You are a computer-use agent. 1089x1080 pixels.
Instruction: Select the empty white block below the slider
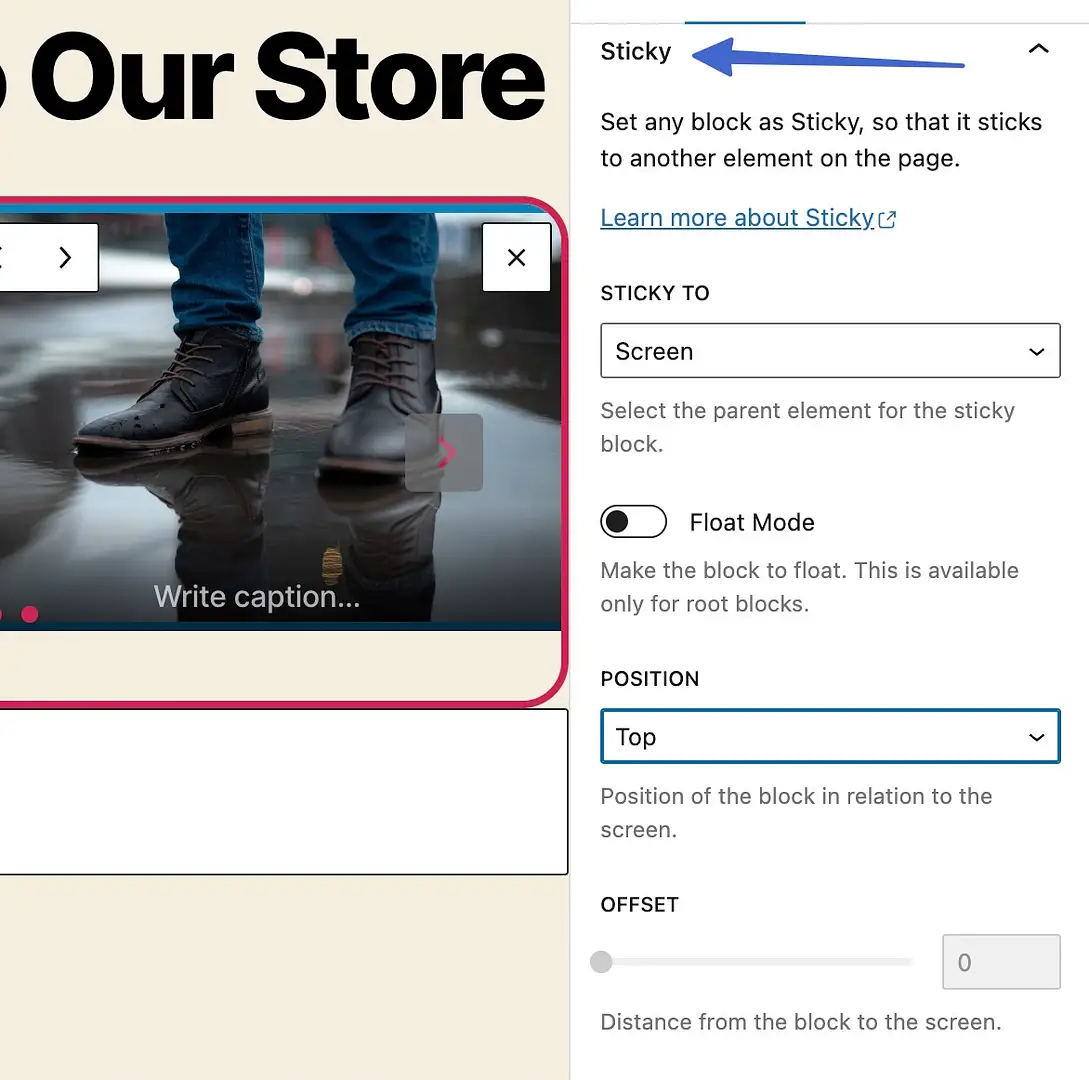point(280,791)
